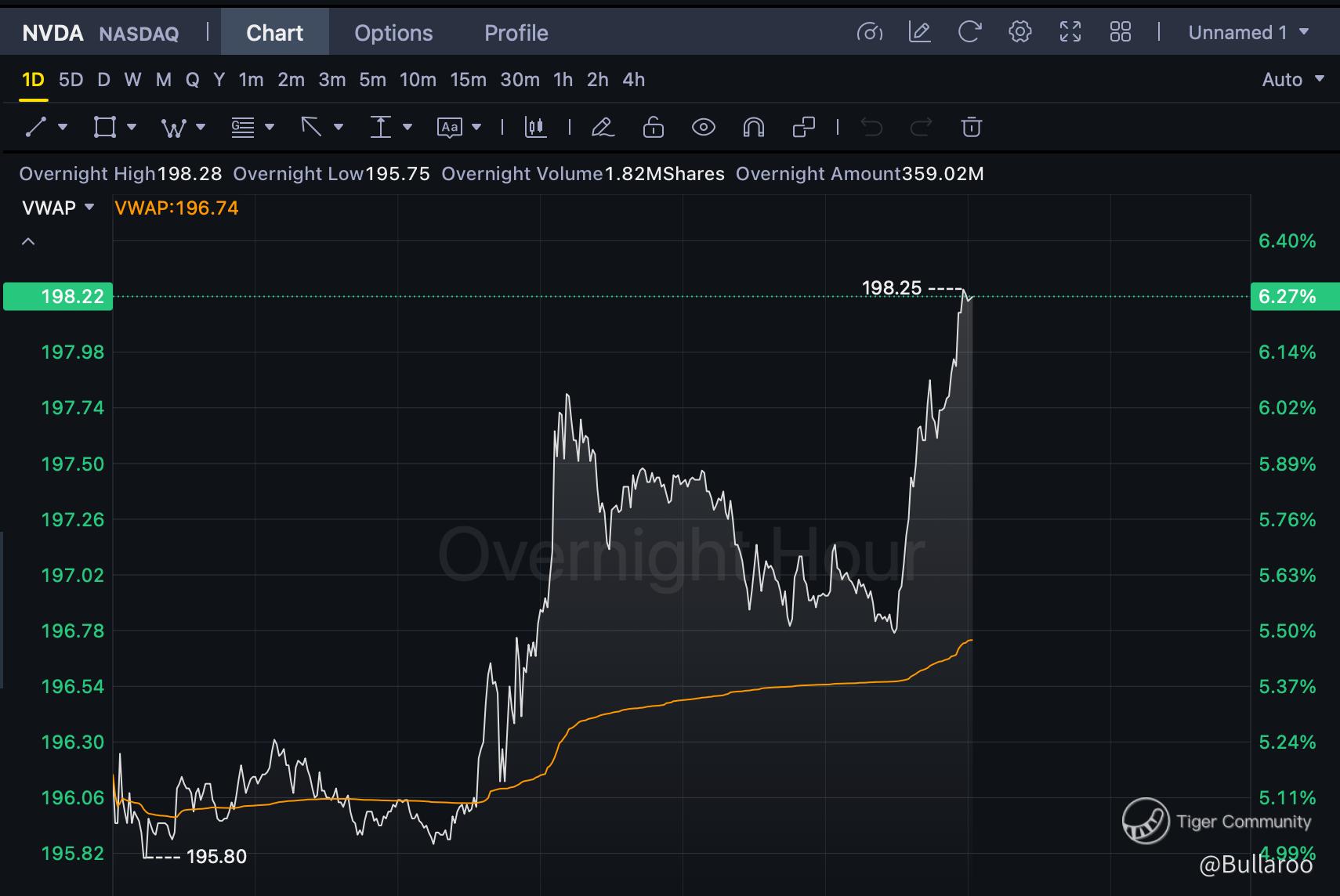Select the W weekly timeframe

click(132, 79)
